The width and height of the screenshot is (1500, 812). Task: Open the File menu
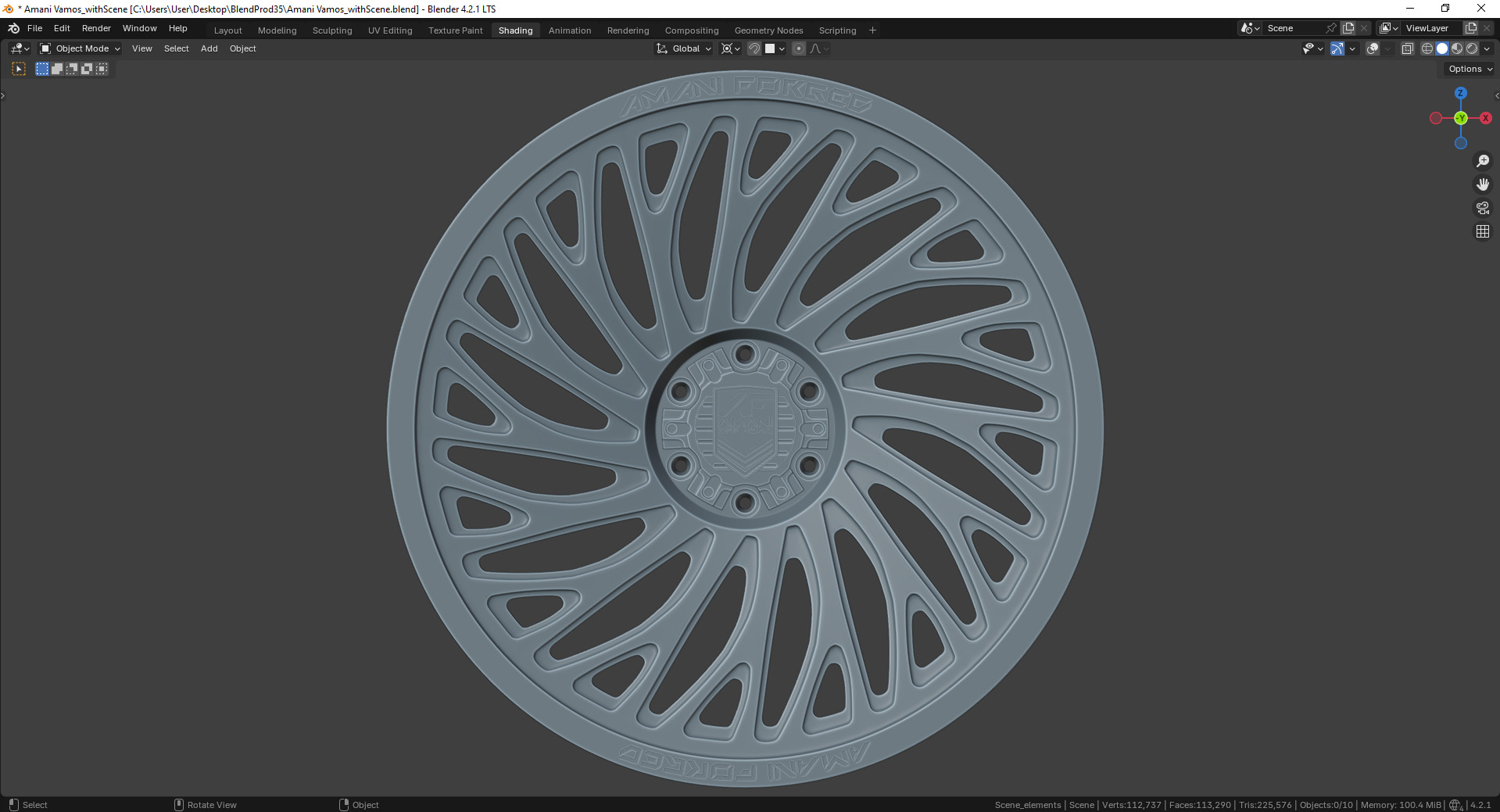[x=34, y=28]
